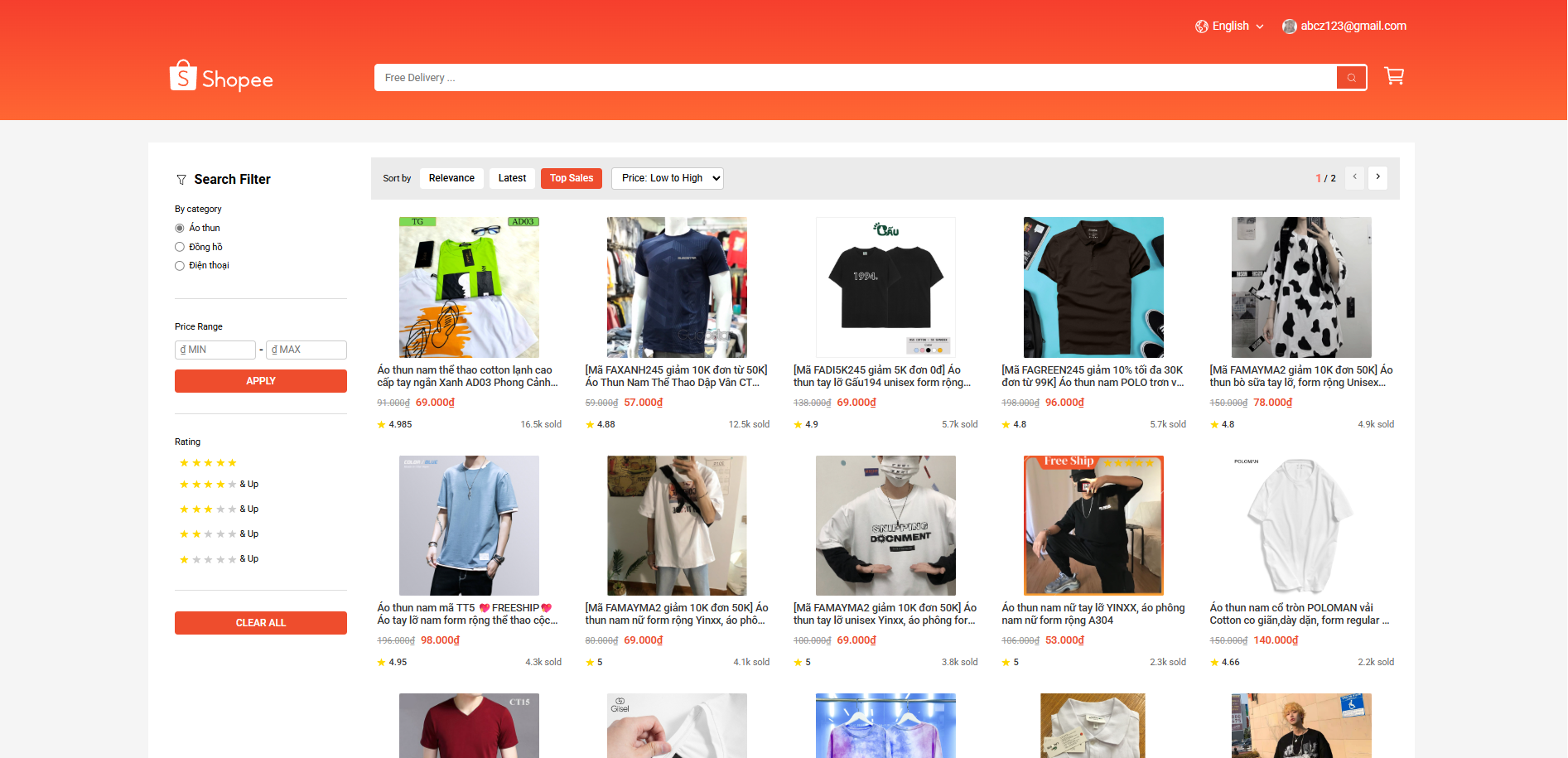Filter by two stars & Up
This screenshot has width=1568, height=758.
pyautogui.click(x=219, y=534)
